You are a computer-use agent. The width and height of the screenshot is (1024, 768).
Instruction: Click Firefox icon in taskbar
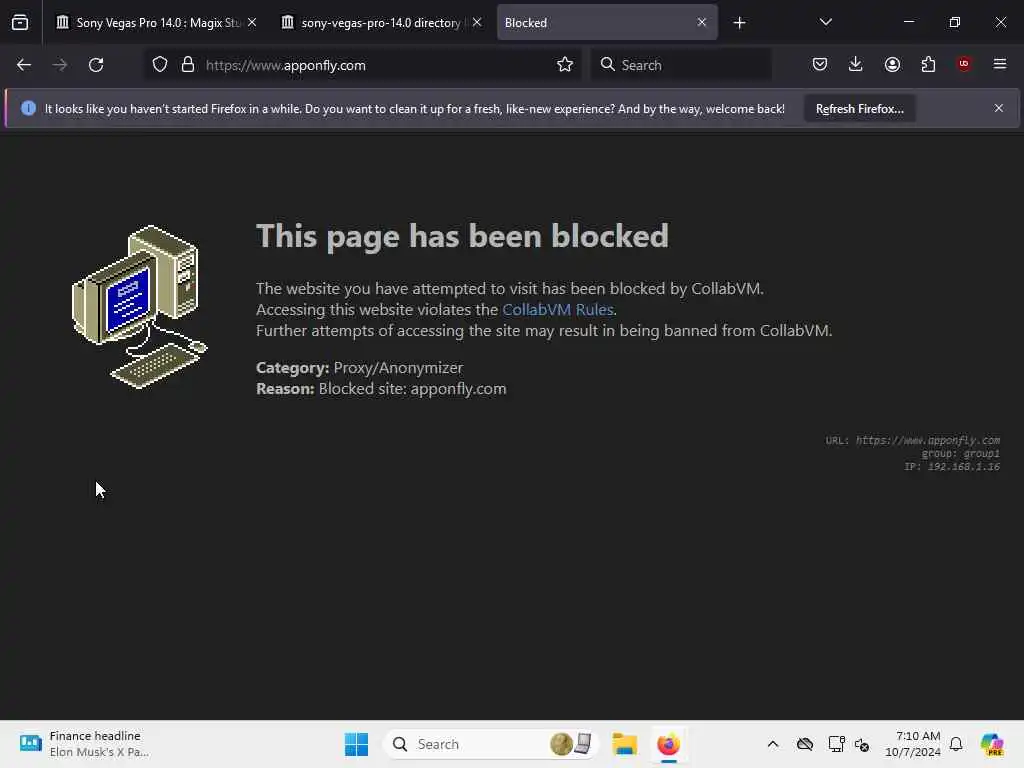tap(668, 744)
